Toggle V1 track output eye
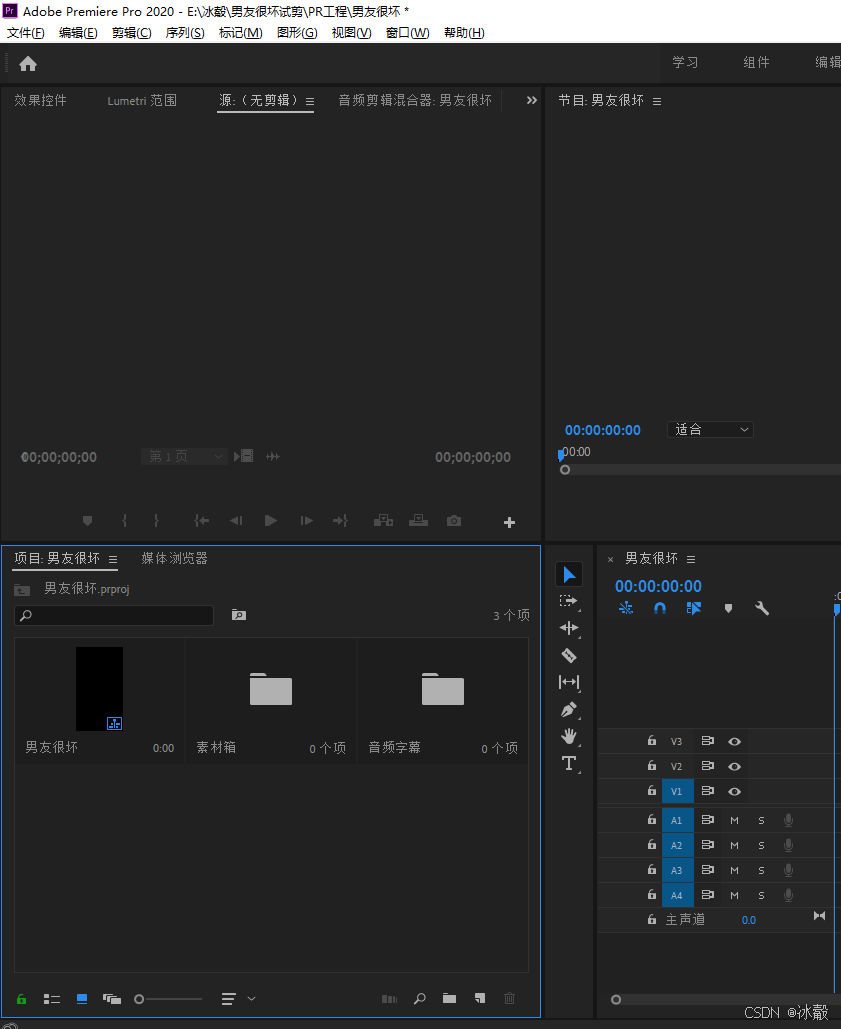The width and height of the screenshot is (841, 1029). (735, 791)
